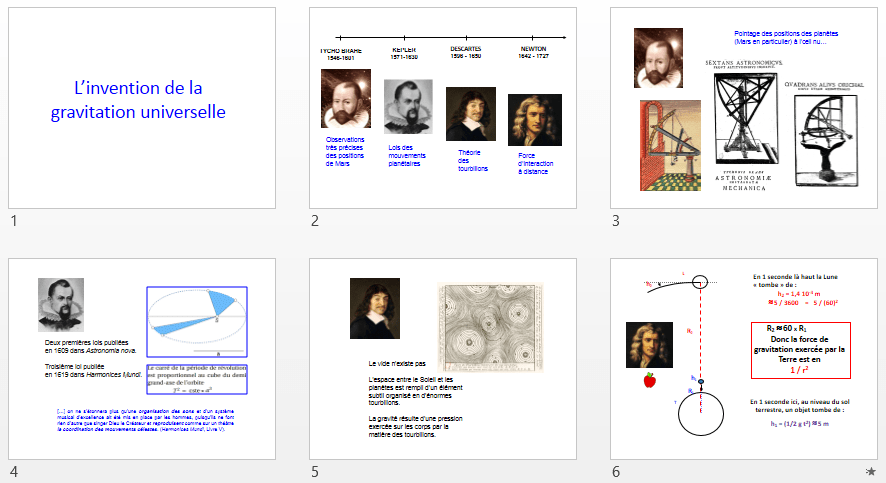The height and width of the screenshot is (483, 886).
Task: Click the slide number 5 label
Action: (315, 471)
